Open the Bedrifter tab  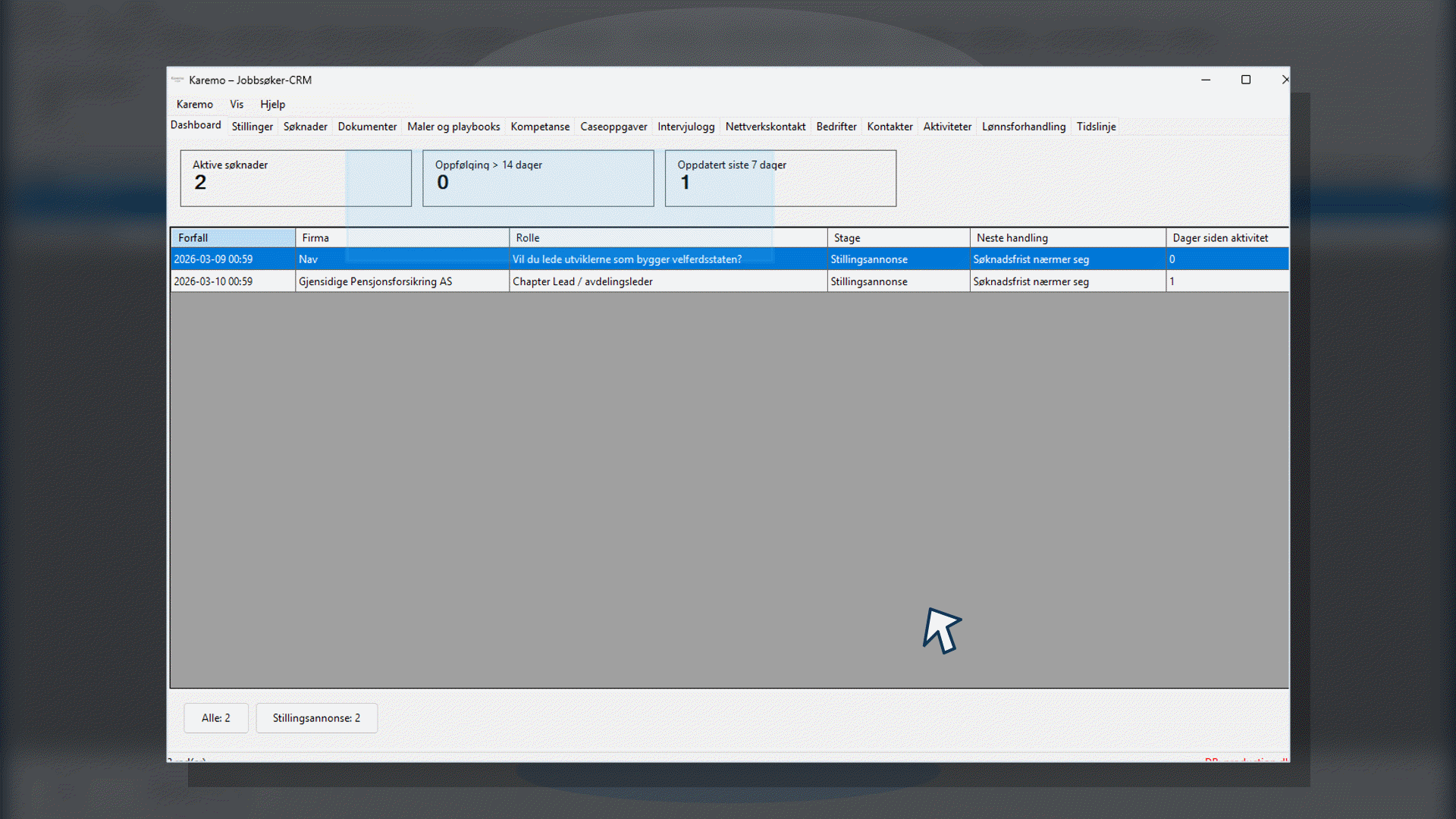point(836,127)
